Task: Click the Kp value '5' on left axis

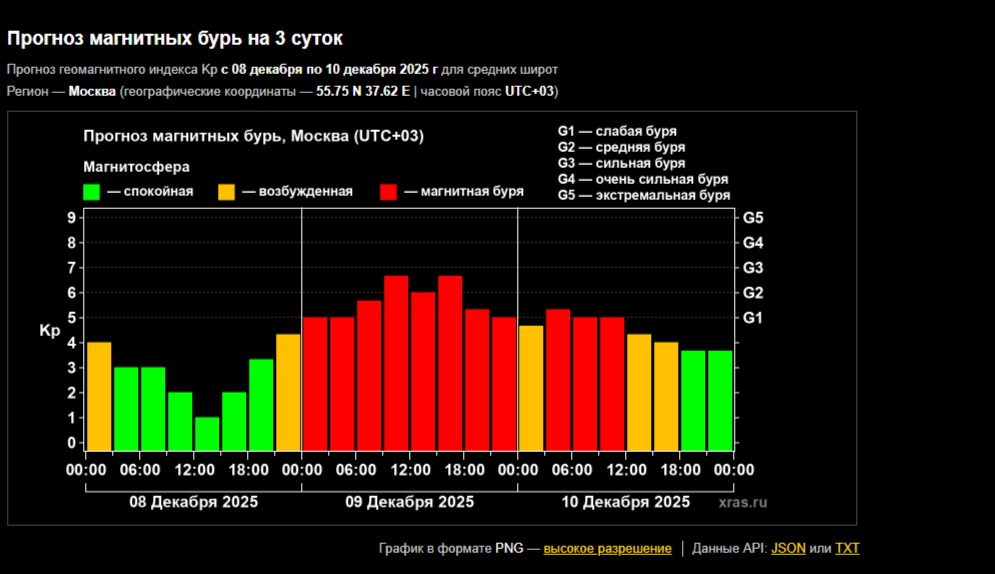Action: point(72,318)
